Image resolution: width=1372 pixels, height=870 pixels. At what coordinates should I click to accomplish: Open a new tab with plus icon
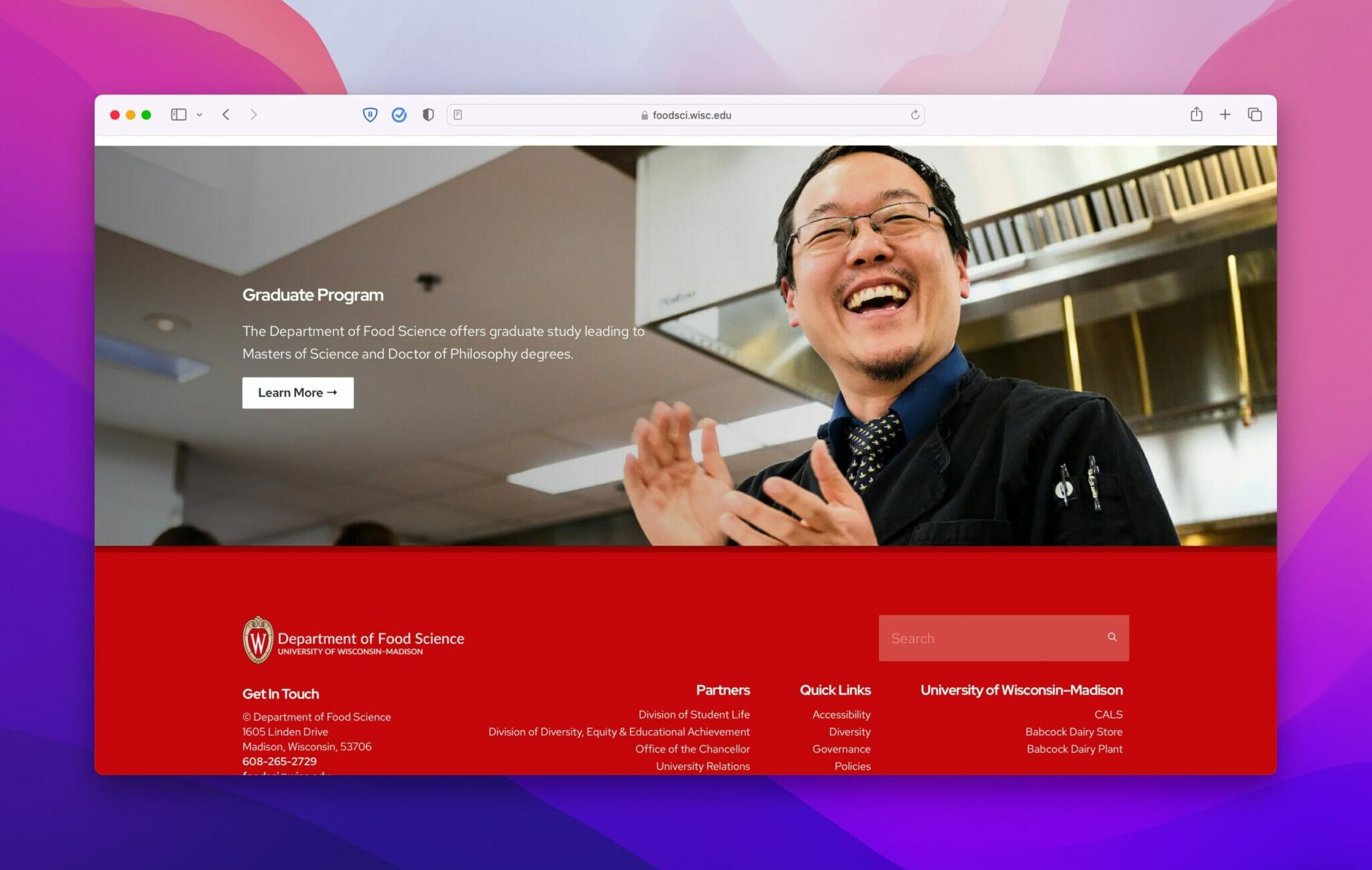(x=1225, y=115)
